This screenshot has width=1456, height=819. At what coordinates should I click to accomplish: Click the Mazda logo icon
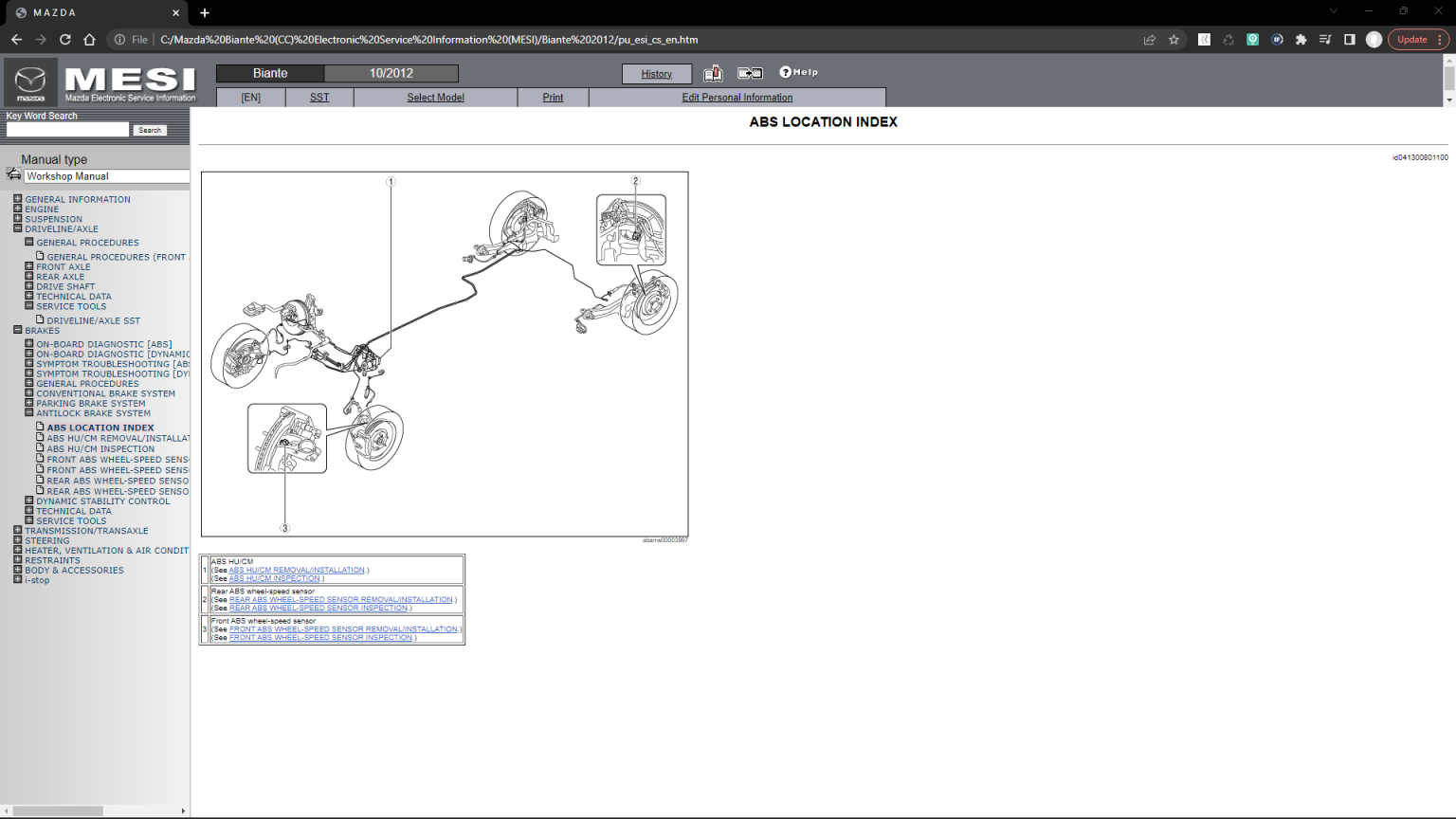(30, 82)
